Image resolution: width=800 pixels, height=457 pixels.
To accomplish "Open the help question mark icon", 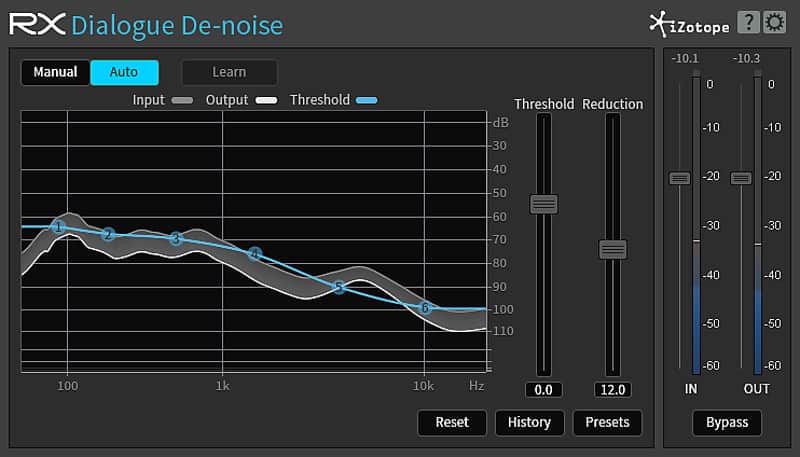I will 748,22.
